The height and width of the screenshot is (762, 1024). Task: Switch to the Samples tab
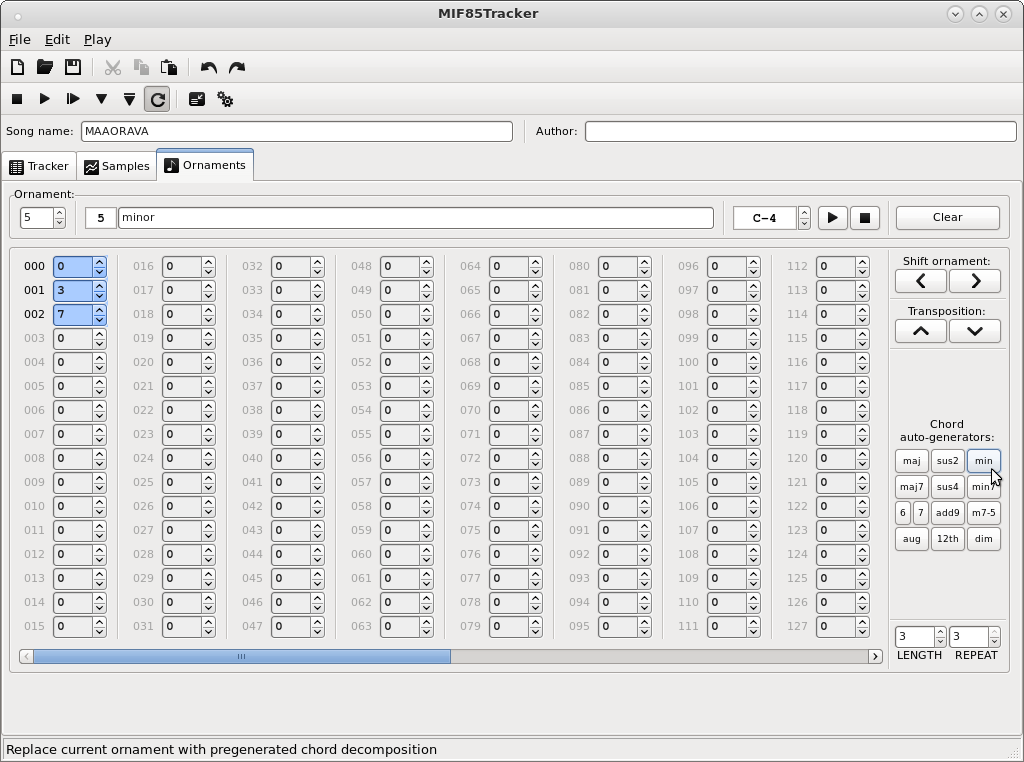(x=116, y=166)
